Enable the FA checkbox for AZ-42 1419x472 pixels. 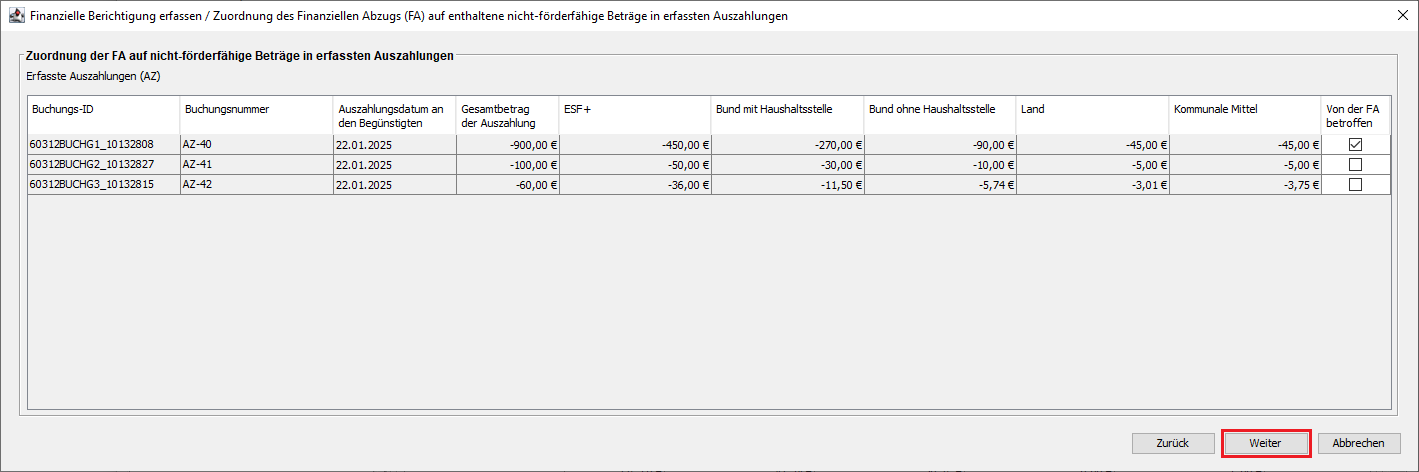pyautogui.click(x=1355, y=184)
